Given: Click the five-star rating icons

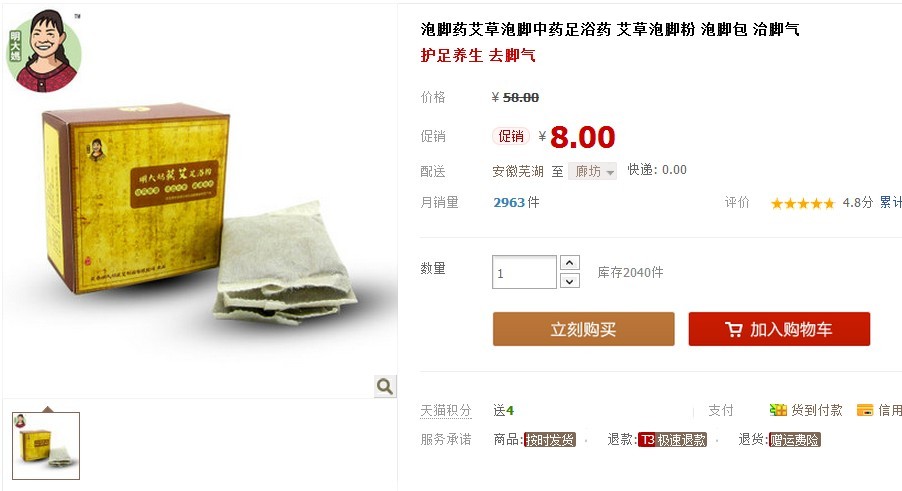Looking at the screenshot, I should (802, 203).
